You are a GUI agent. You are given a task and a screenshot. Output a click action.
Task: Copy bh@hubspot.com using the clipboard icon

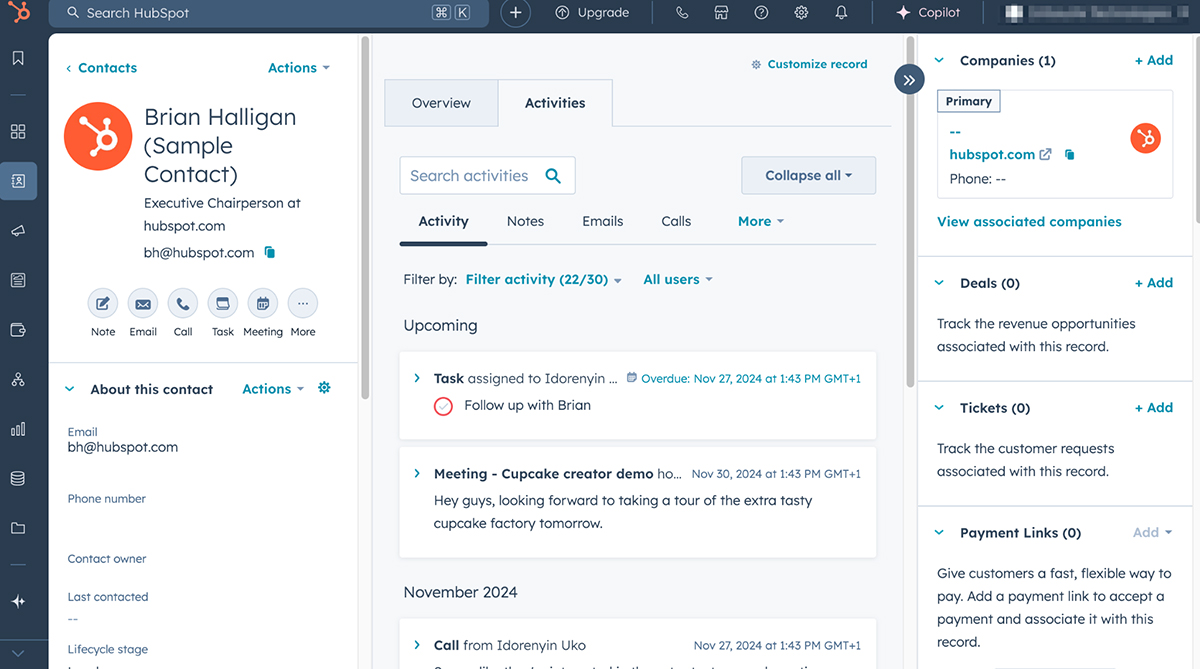269,252
